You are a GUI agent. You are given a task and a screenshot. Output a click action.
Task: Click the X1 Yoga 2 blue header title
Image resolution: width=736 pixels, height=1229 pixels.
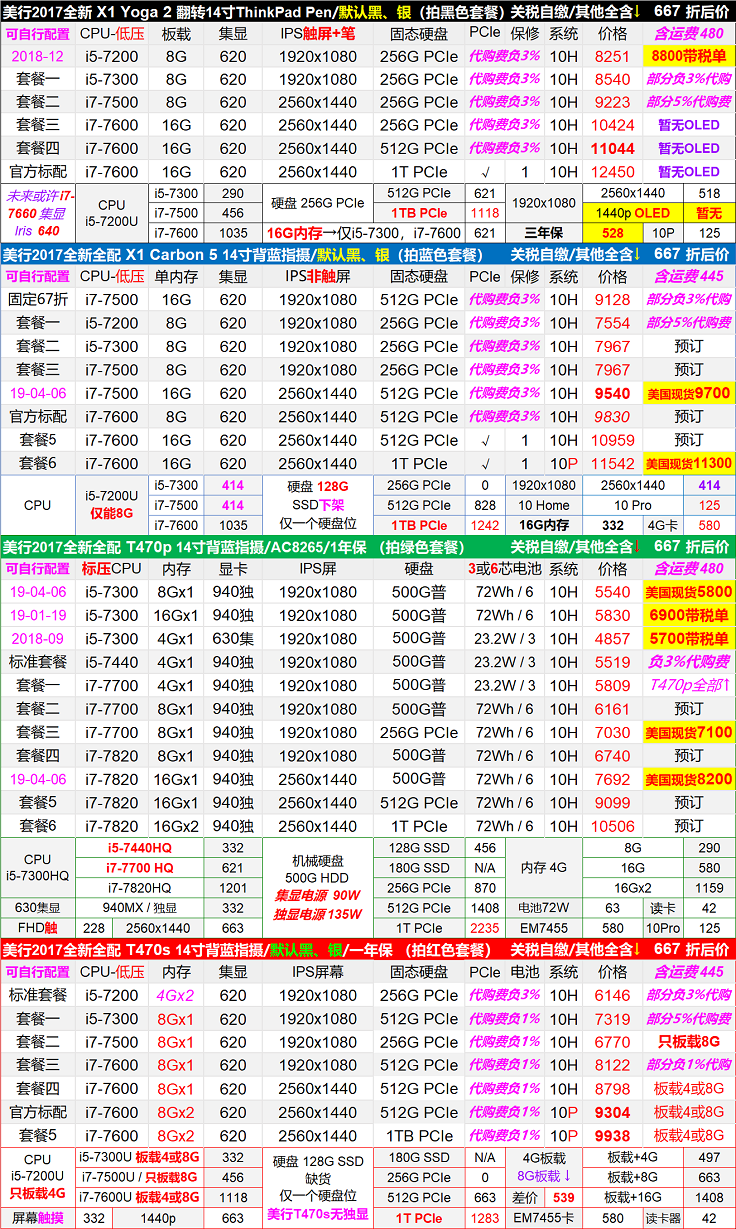tap(252, 10)
